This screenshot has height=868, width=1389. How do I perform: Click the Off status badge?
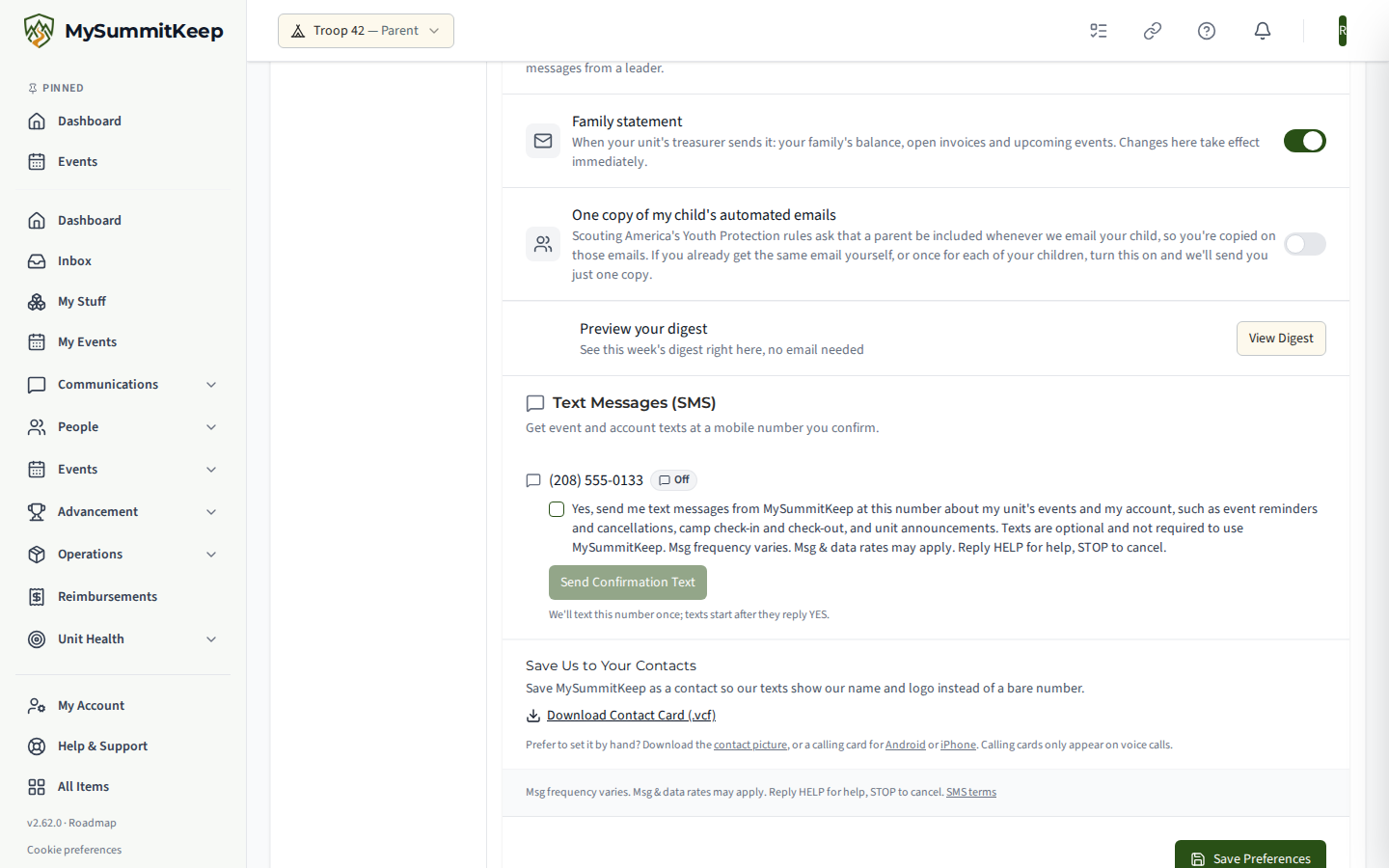673,480
